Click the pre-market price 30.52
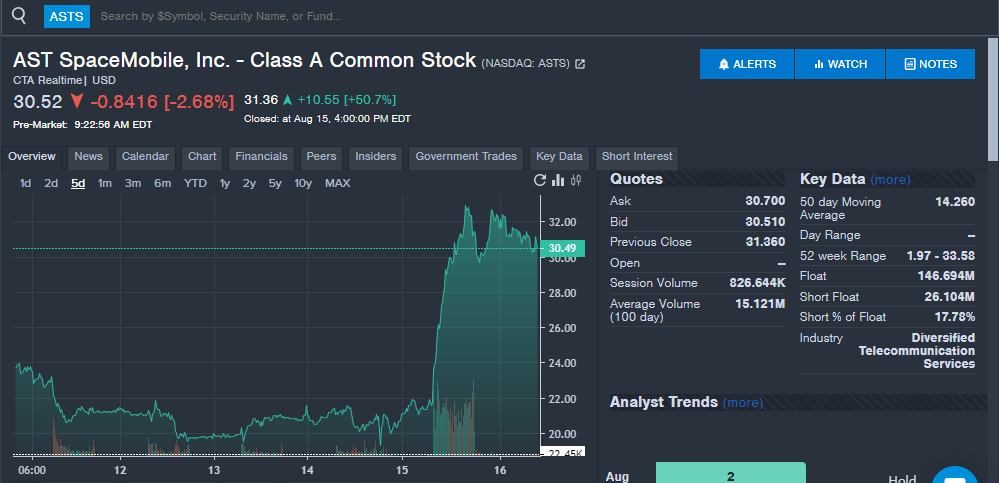The image size is (999, 483). 38,102
